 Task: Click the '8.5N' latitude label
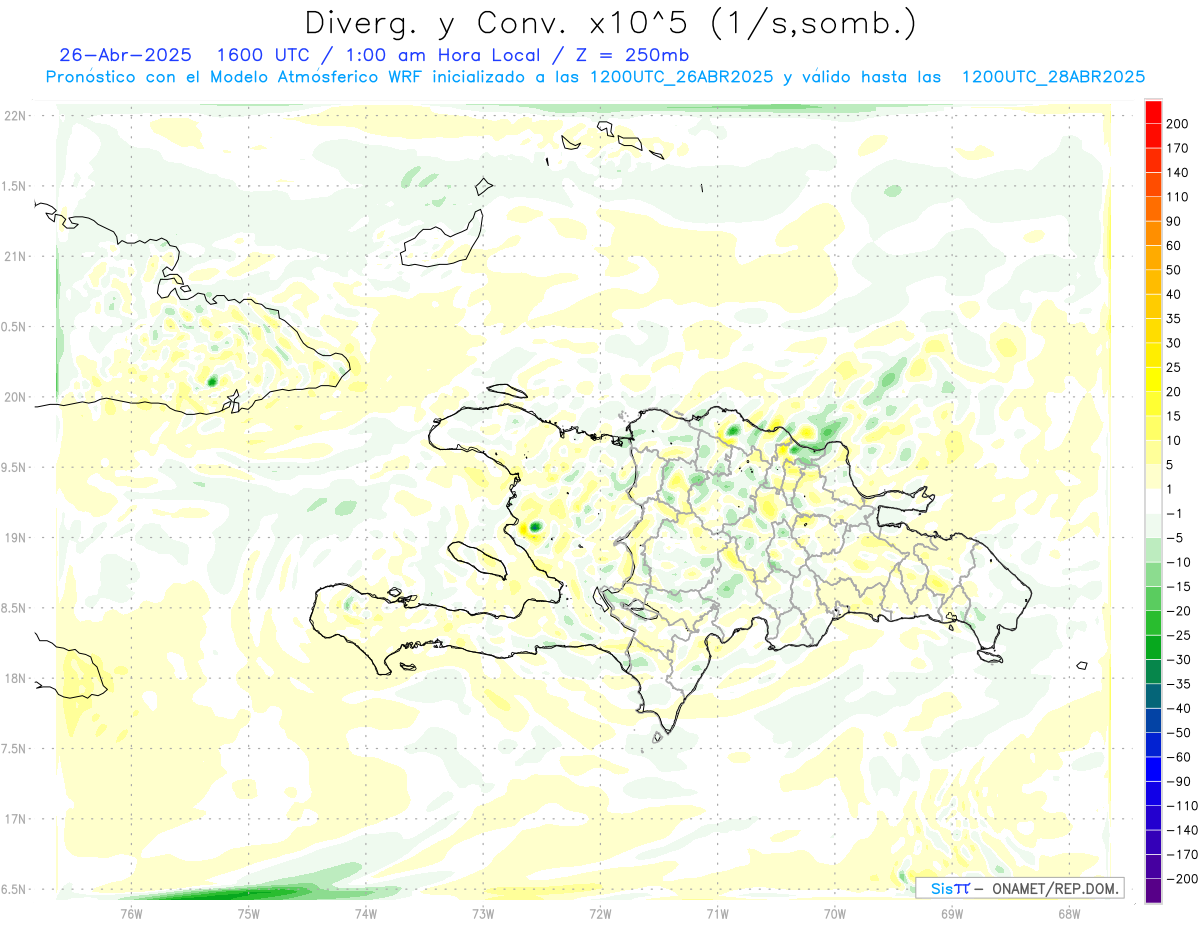tap(15, 608)
